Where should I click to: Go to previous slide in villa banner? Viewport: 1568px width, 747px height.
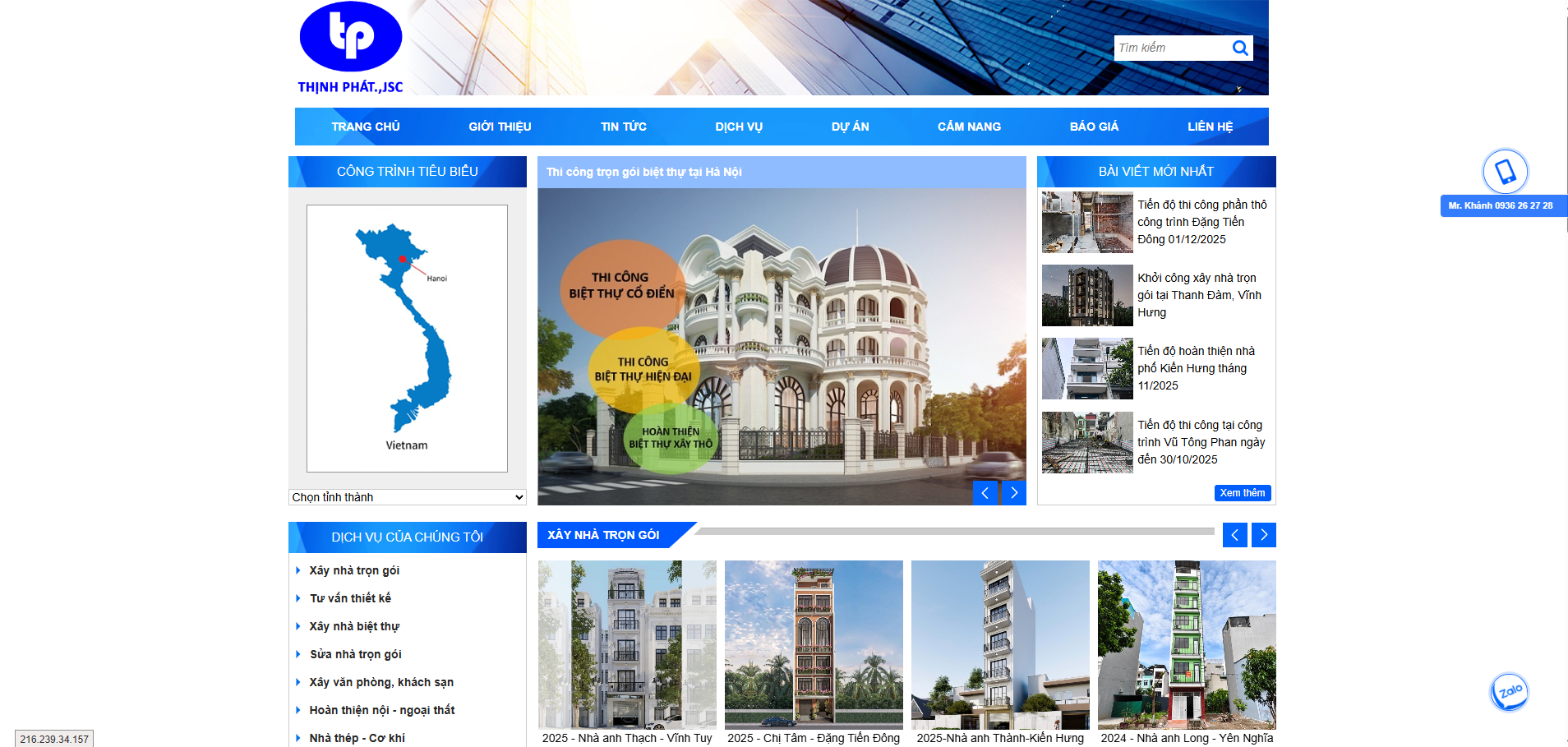(985, 493)
